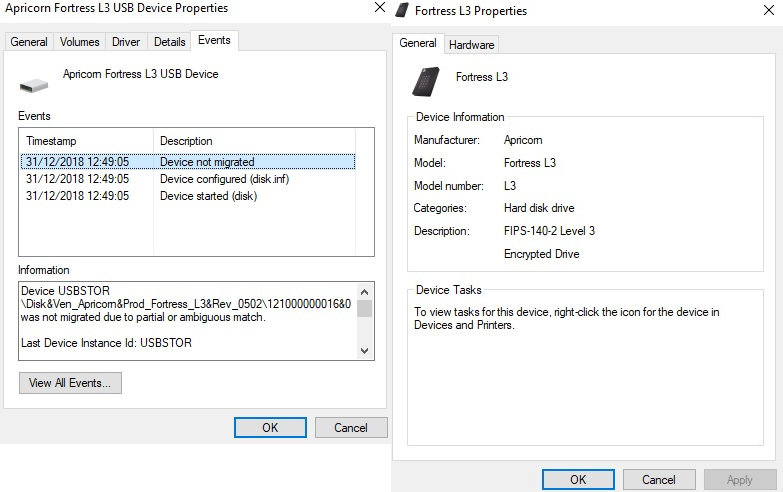Click the Categories value 'Hard disk drive'
This screenshot has height=492, width=783.
(x=539, y=208)
